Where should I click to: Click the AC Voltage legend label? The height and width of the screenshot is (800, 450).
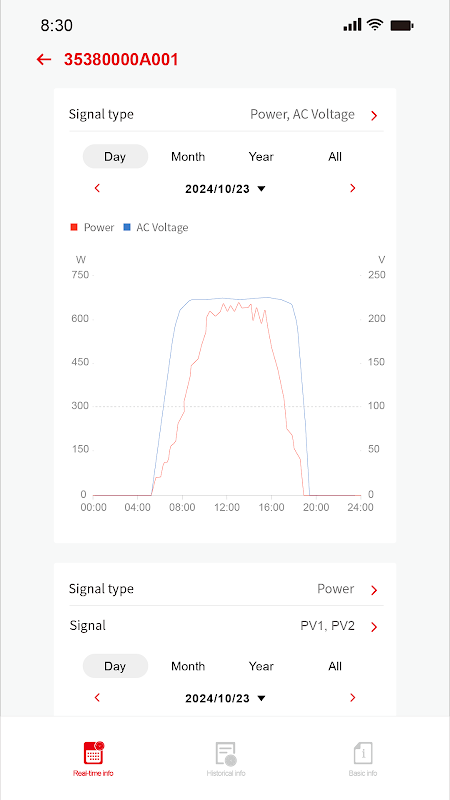pyautogui.click(x=162, y=228)
